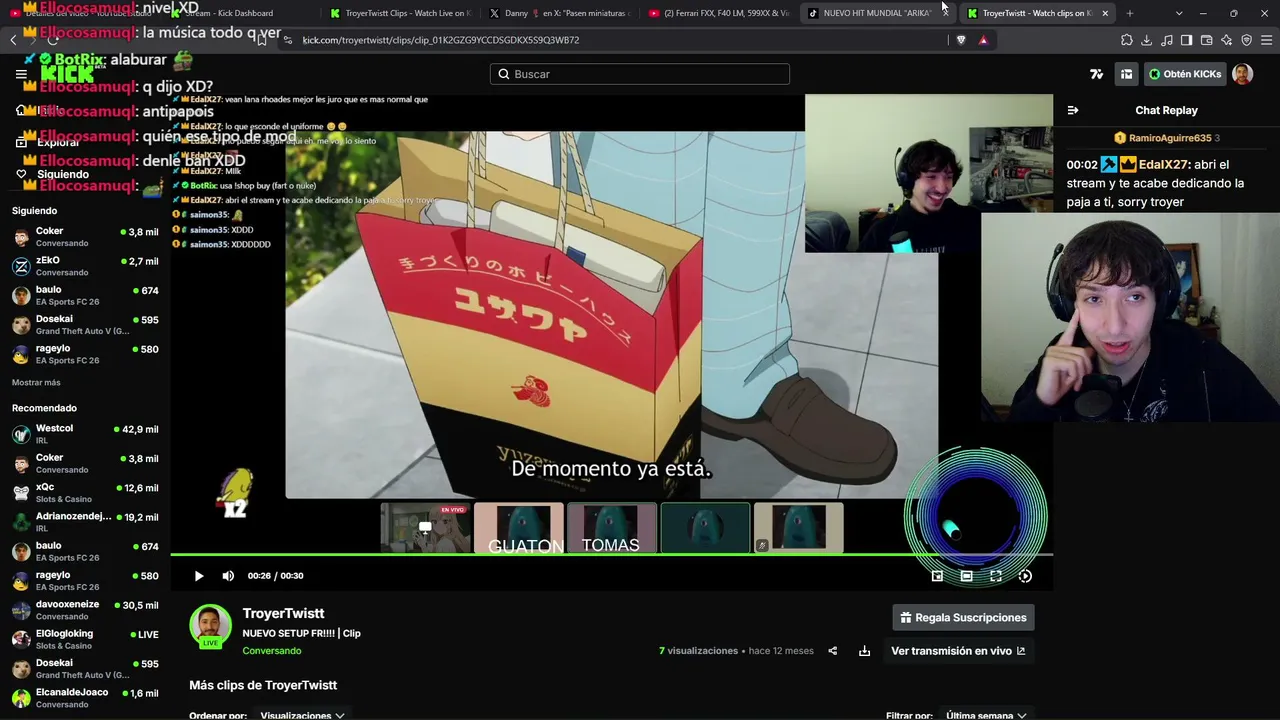Toggle the Kick sidebar hamburger menu
The width and height of the screenshot is (1280, 720).
click(x=21, y=74)
